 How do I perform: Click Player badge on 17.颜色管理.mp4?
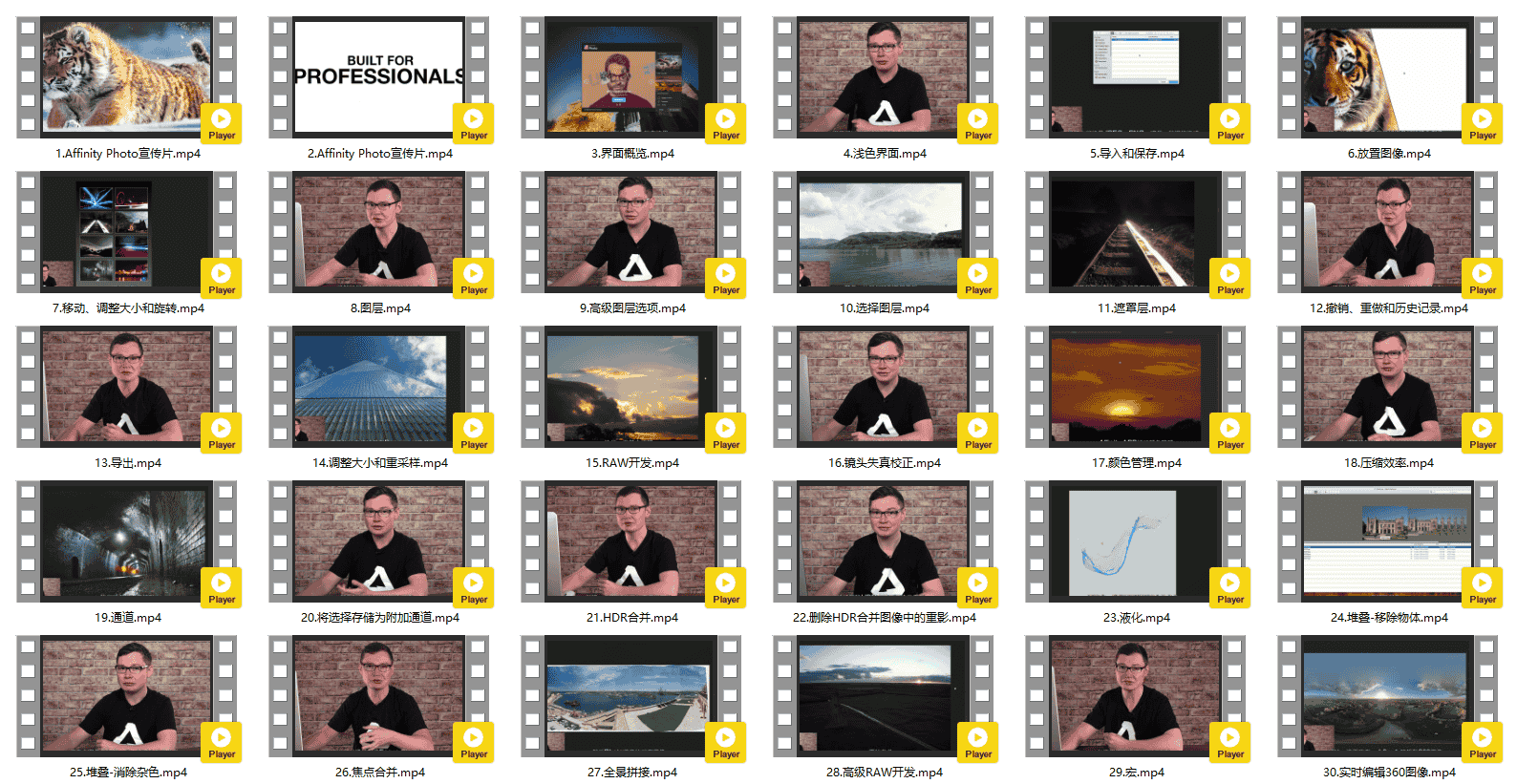(x=1230, y=433)
